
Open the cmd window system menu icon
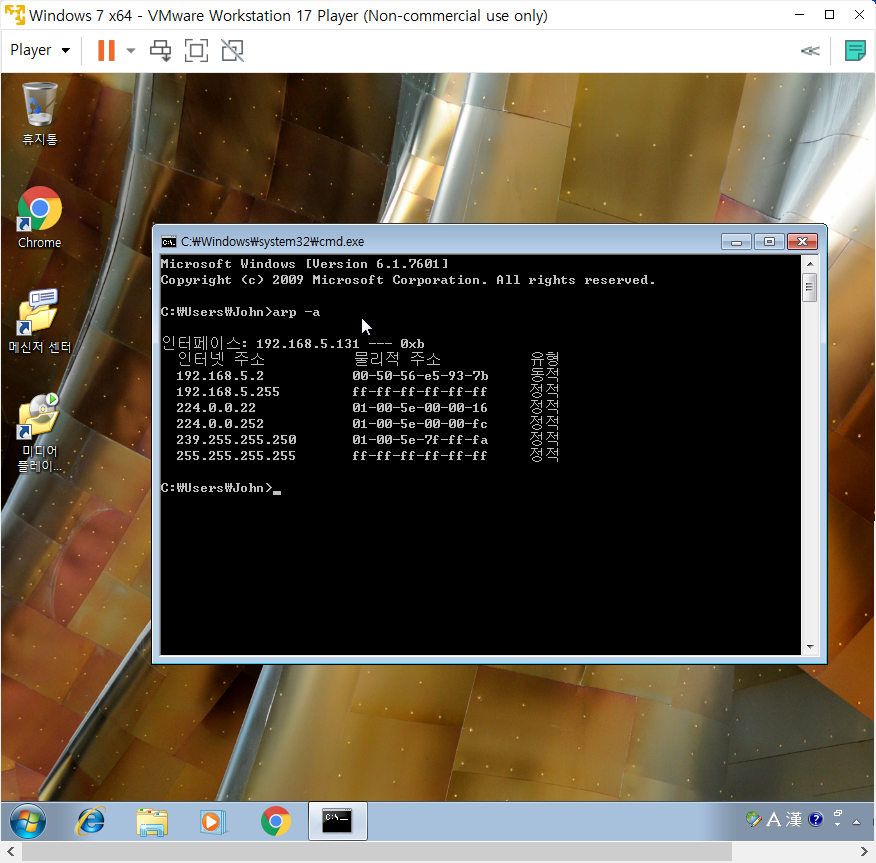[x=169, y=242]
